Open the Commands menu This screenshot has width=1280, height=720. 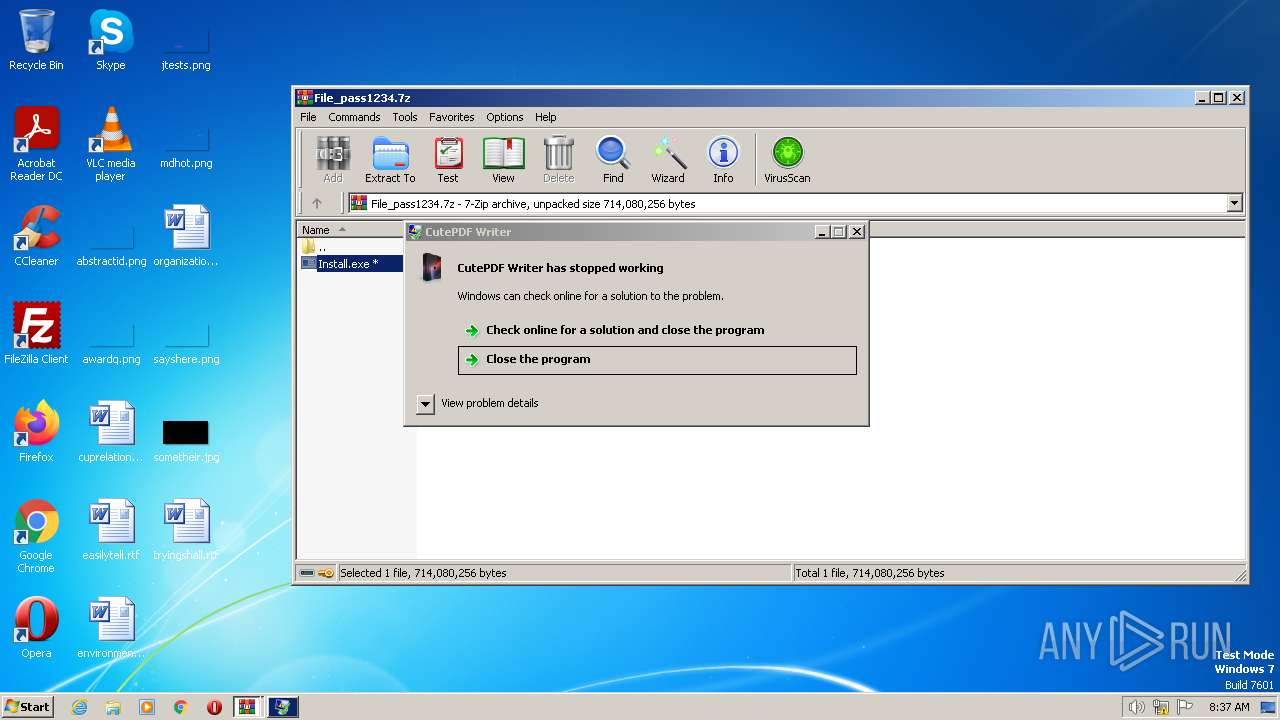(x=354, y=117)
